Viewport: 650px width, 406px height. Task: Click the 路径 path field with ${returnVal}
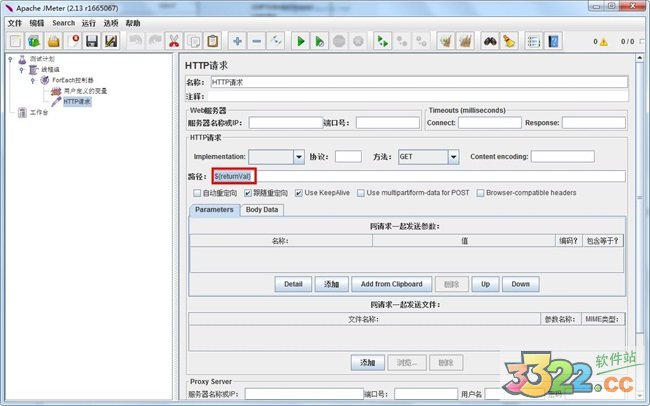[x=419, y=177]
